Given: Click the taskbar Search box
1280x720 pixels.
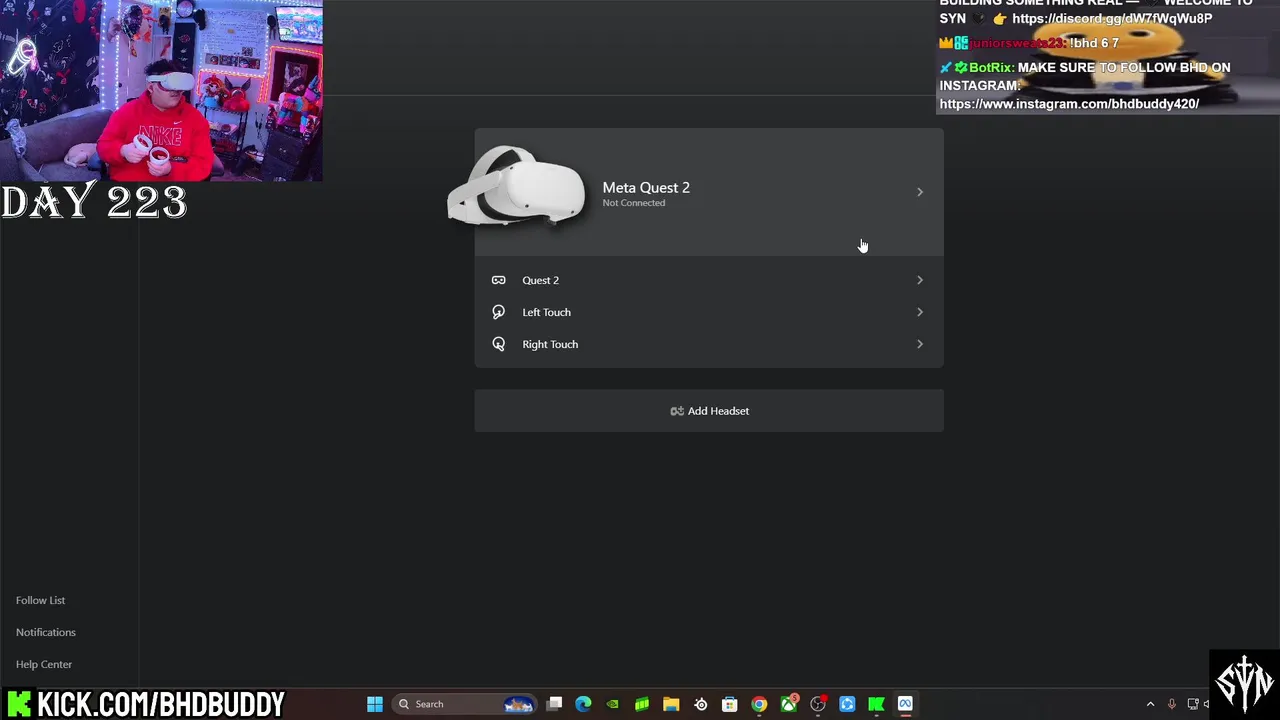Looking at the screenshot, I should point(466,704).
